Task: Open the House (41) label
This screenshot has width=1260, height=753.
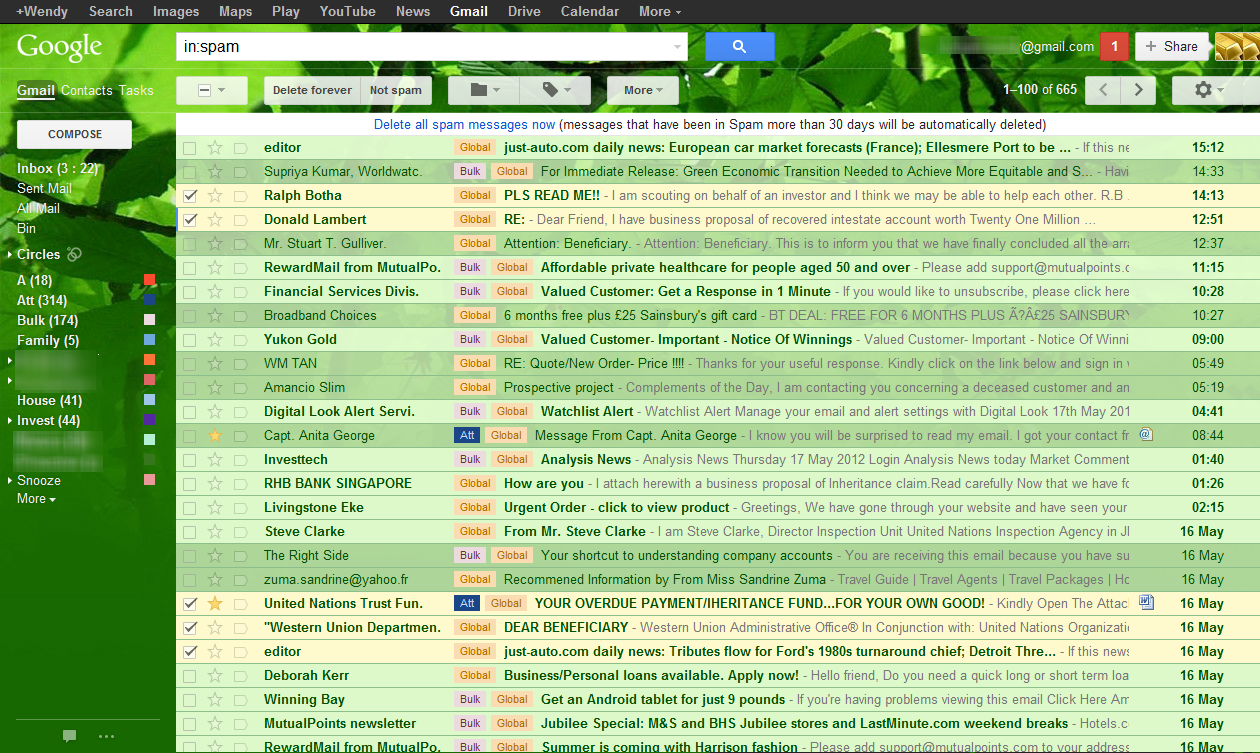Action: 49,400
